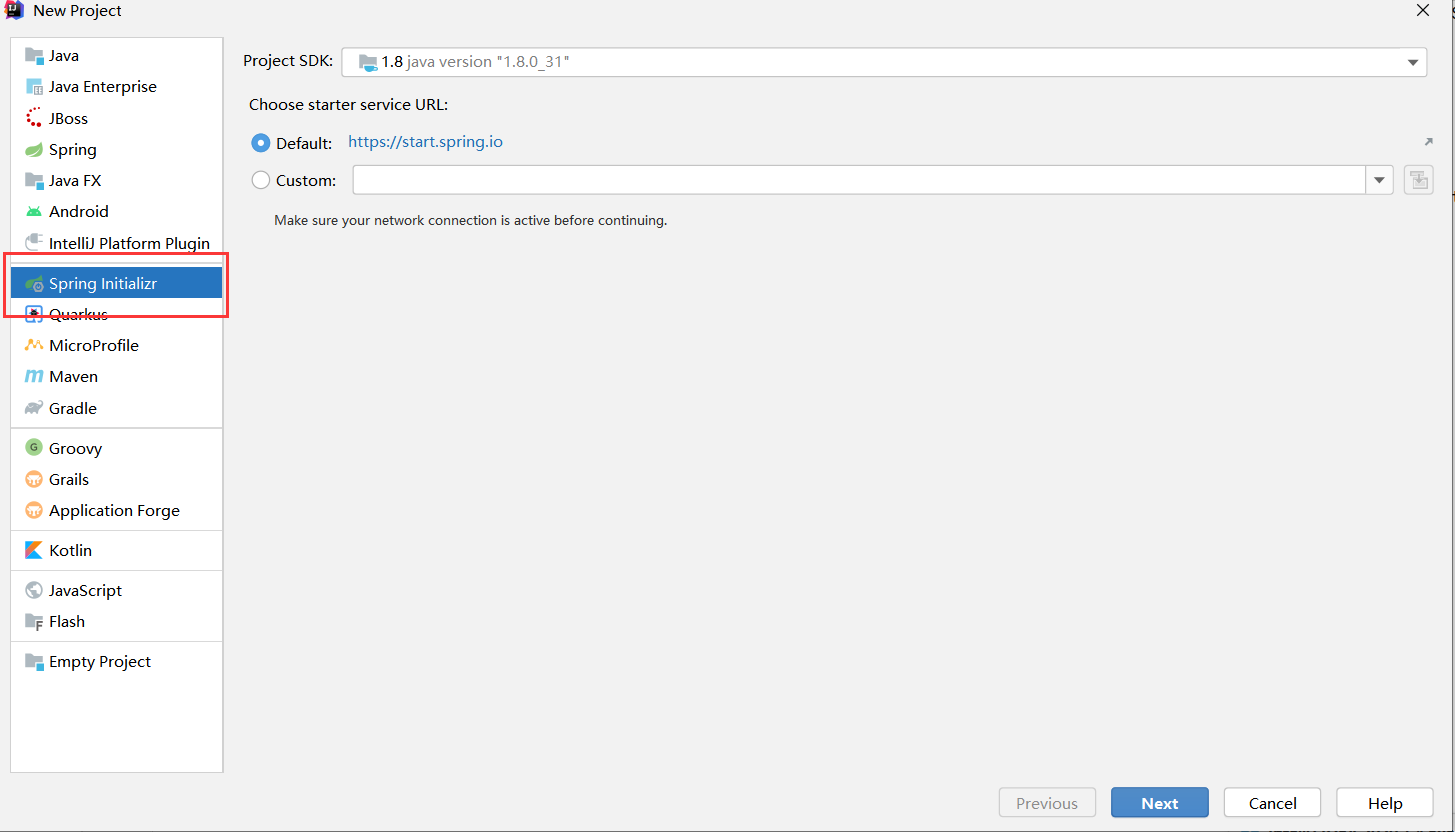Select 'JBoss' in the project list
Image resolution: width=1455 pixels, height=832 pixels.
[x=117, y=118]
